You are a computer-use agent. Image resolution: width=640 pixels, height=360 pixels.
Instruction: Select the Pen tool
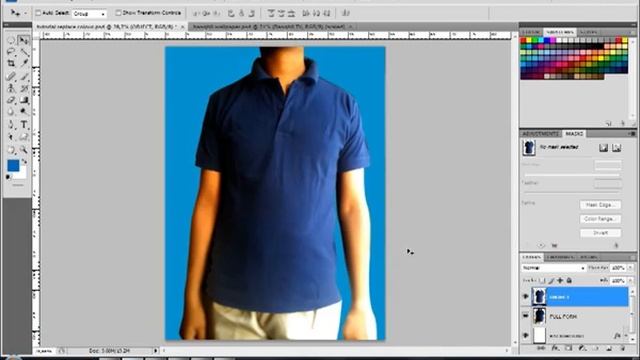(x=11, y=125)
